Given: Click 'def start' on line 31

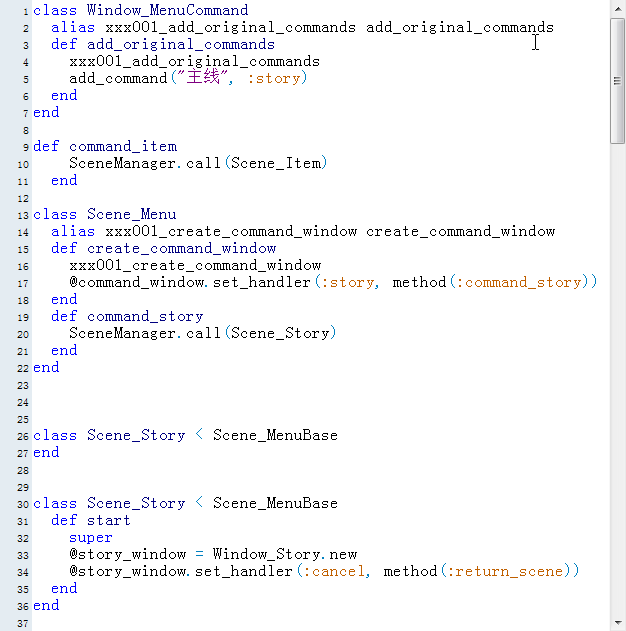Looking at the screenshot, I should tap(91, 521).
